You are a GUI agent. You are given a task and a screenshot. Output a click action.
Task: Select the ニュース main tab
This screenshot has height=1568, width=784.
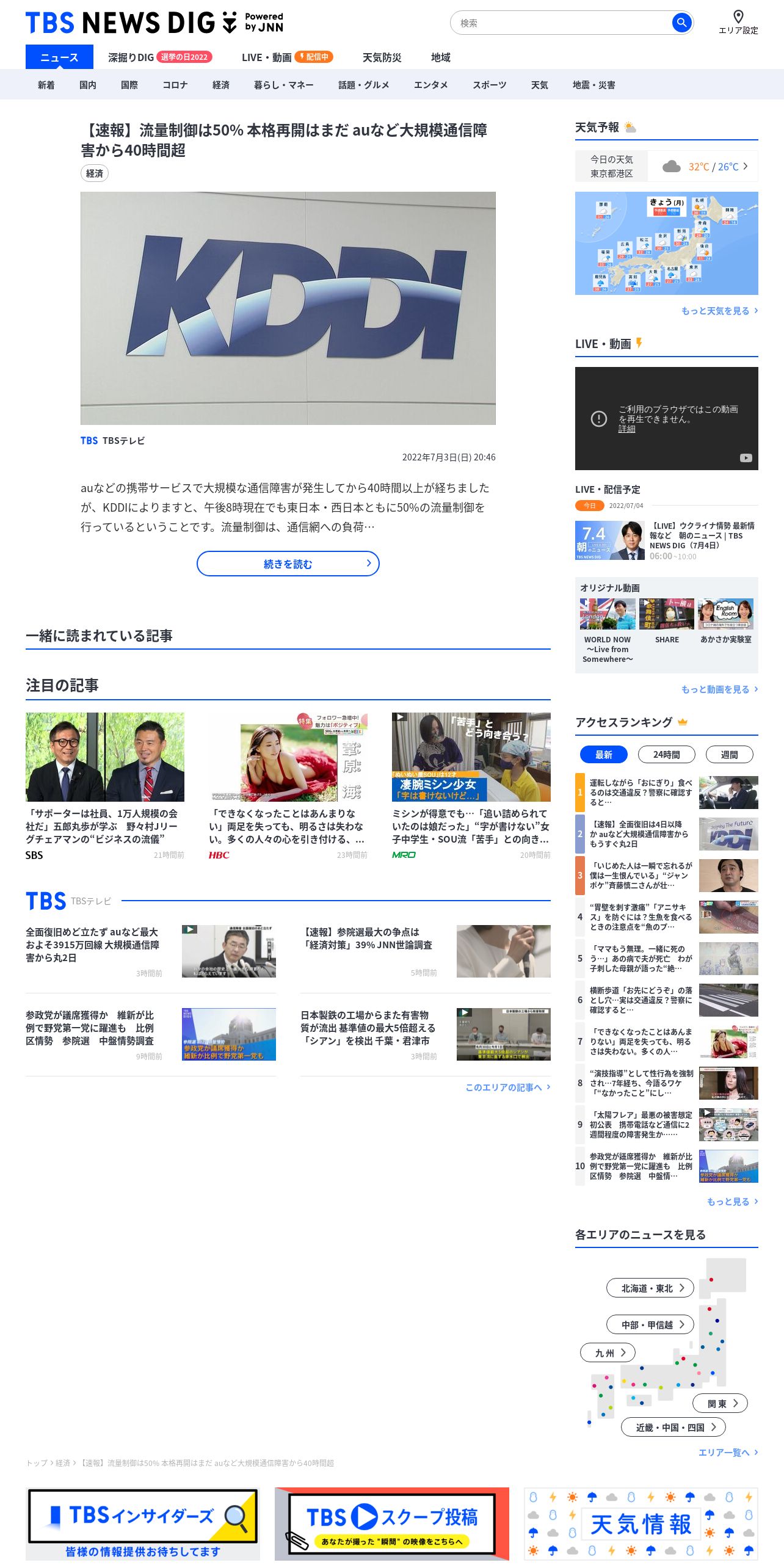click(x=59, y=57)
